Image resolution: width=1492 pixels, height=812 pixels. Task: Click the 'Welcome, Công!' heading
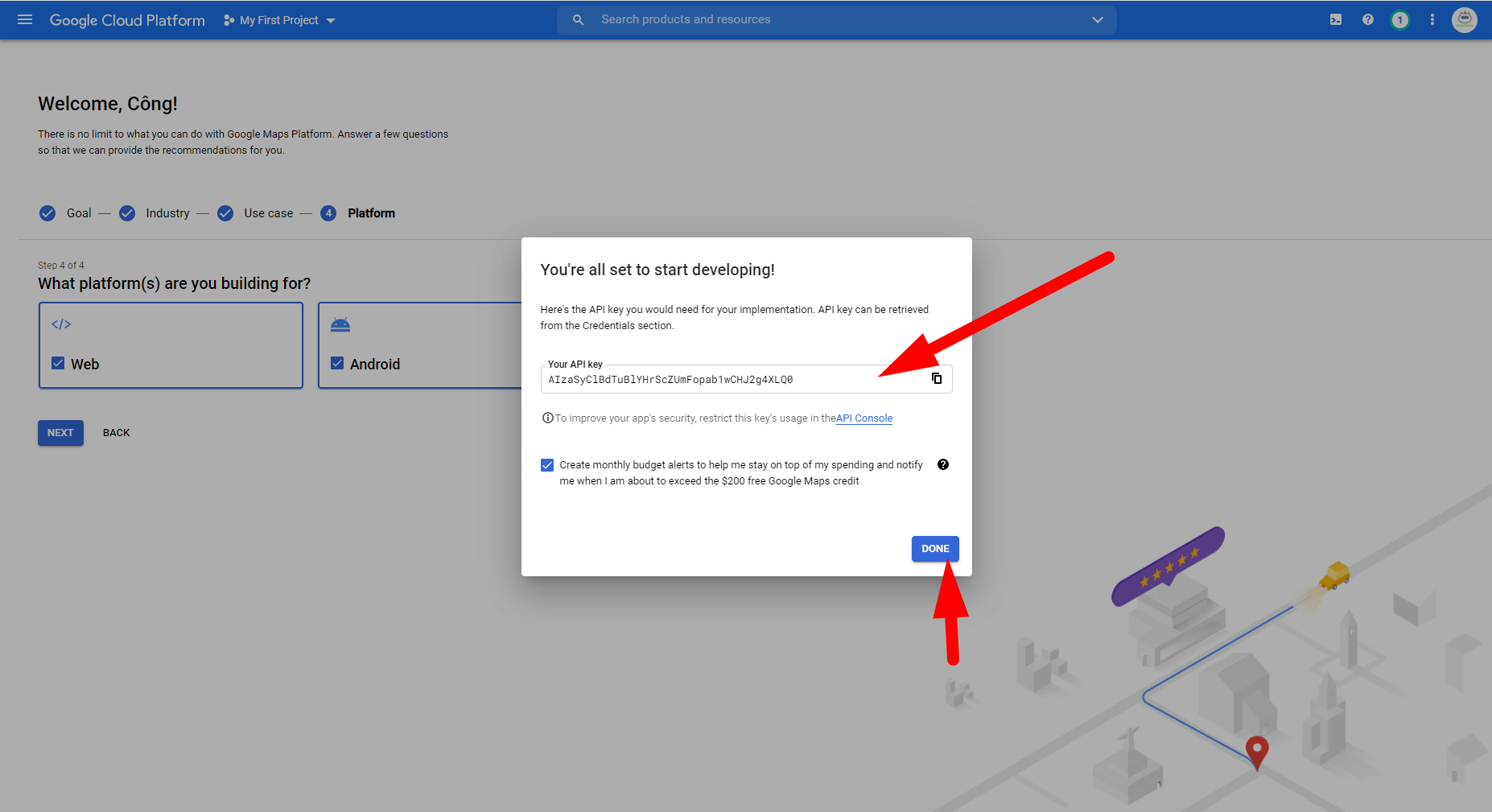coord(108,104)
